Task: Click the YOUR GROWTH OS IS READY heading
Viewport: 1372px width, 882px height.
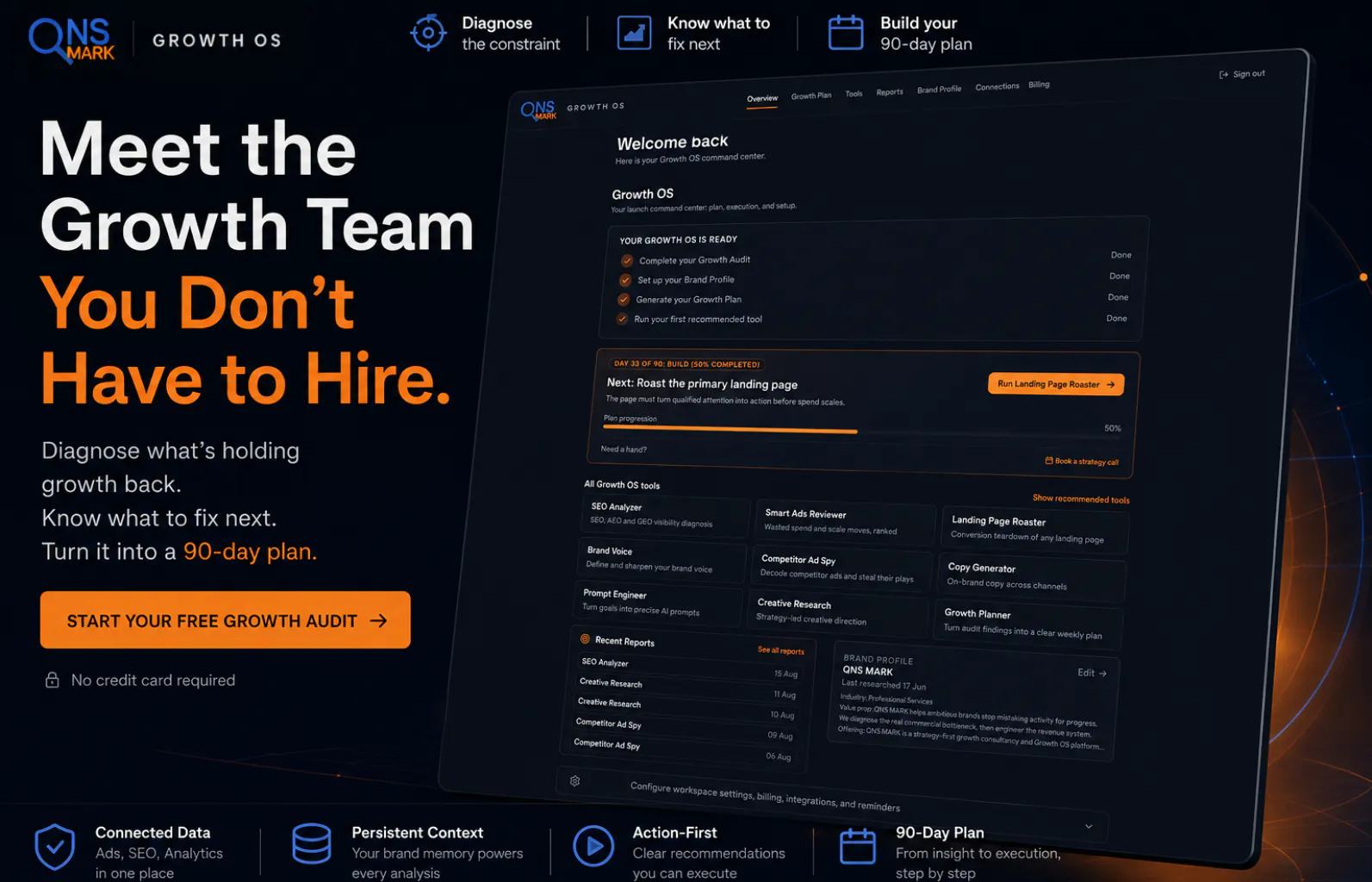Action: point(679,239)
